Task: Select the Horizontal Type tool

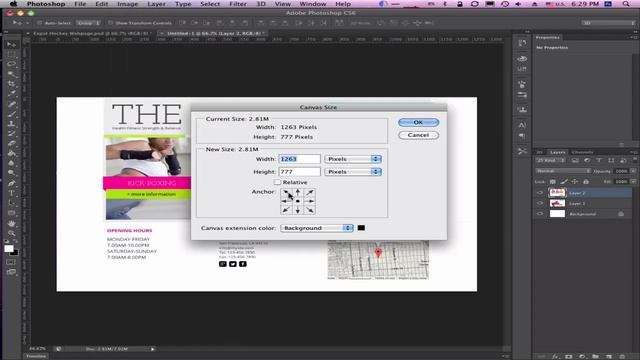Action: point(11,193)
